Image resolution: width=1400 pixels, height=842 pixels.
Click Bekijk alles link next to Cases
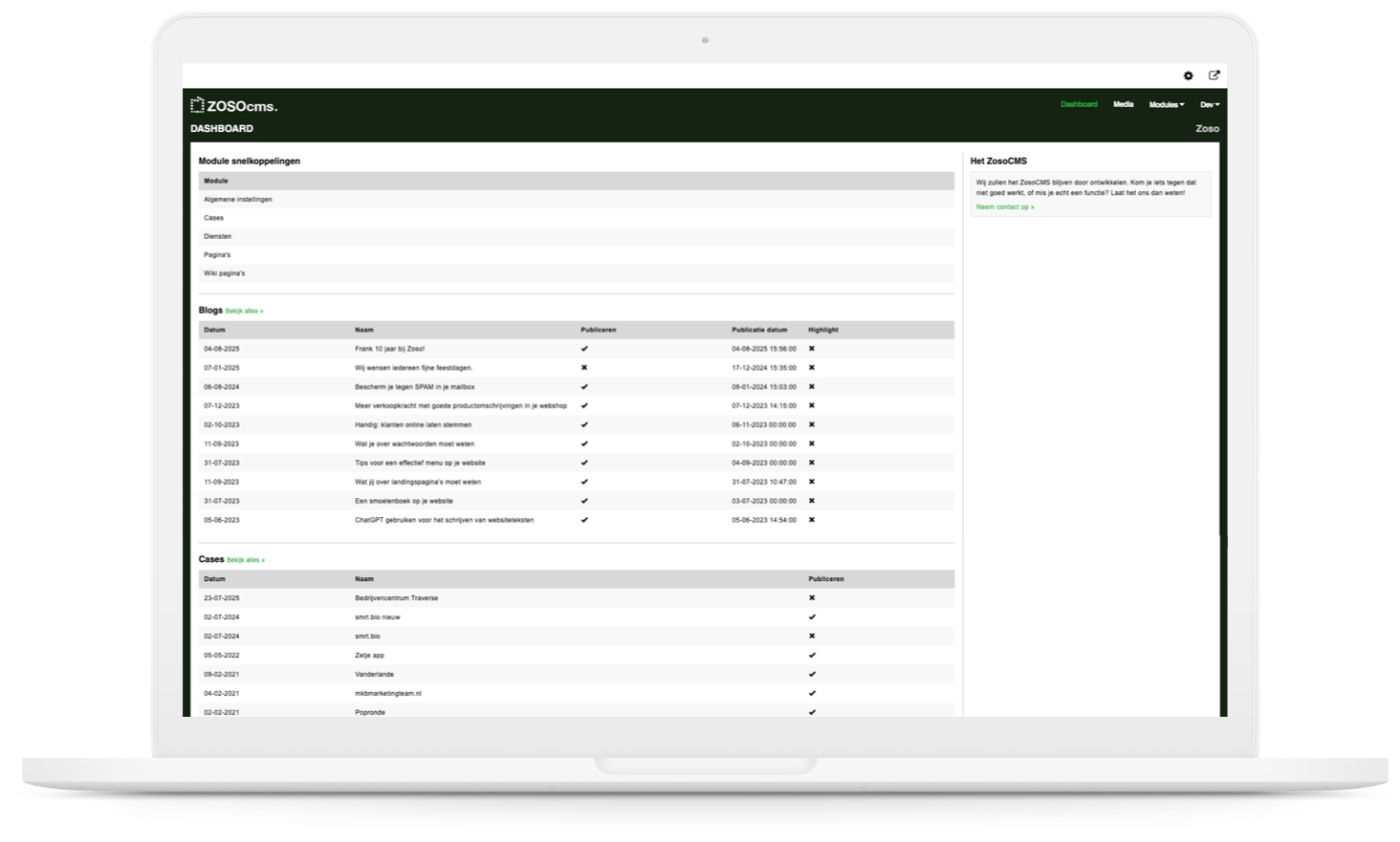click(246, 560)
